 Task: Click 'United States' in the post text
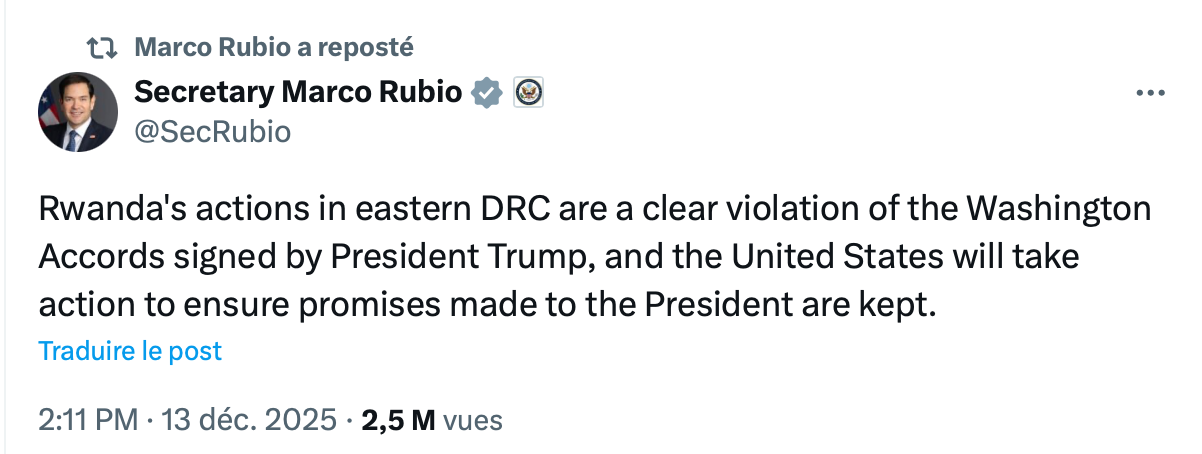point(847,258)
